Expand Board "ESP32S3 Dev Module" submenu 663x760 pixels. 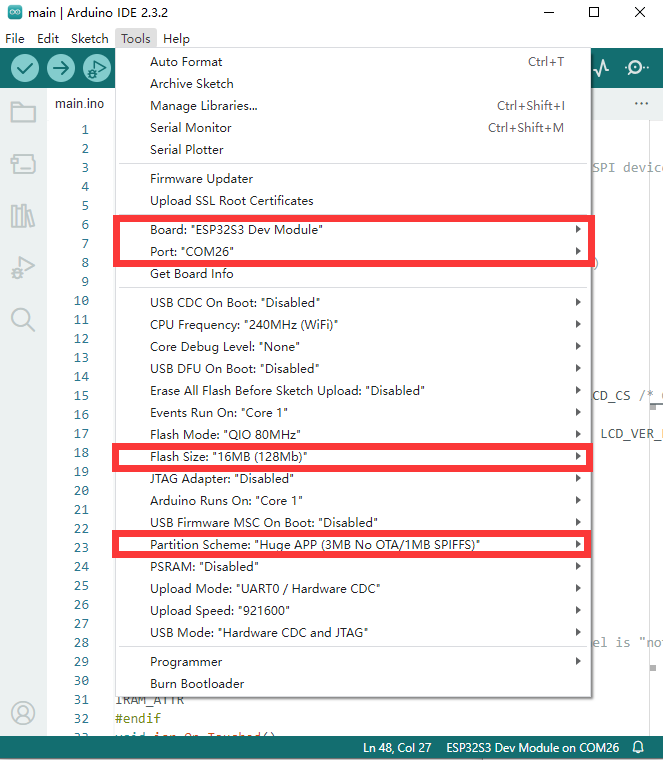(353, 229)
